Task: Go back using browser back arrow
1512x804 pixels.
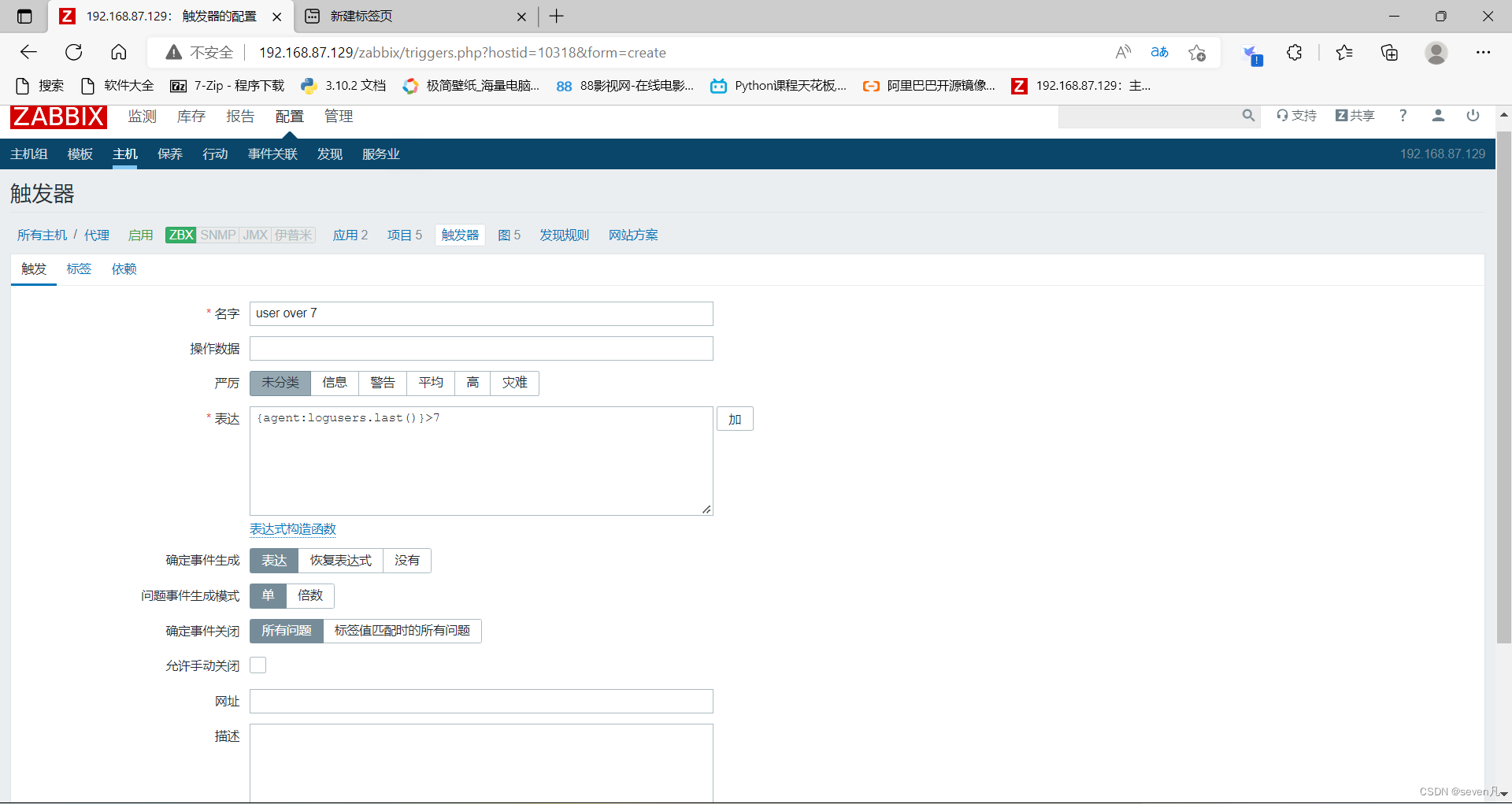Action: click(x=29, y=53)
